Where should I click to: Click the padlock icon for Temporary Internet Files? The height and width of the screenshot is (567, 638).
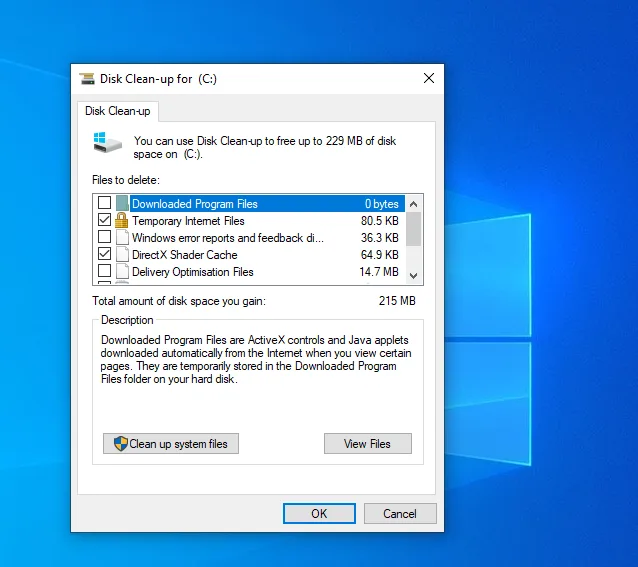122,221
